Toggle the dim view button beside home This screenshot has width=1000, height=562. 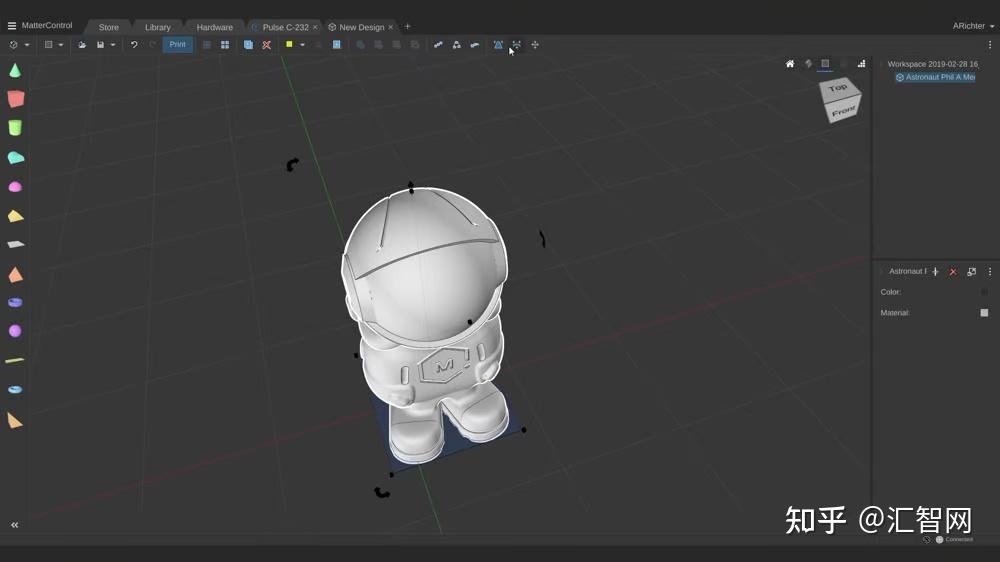[x=808, y=64]
